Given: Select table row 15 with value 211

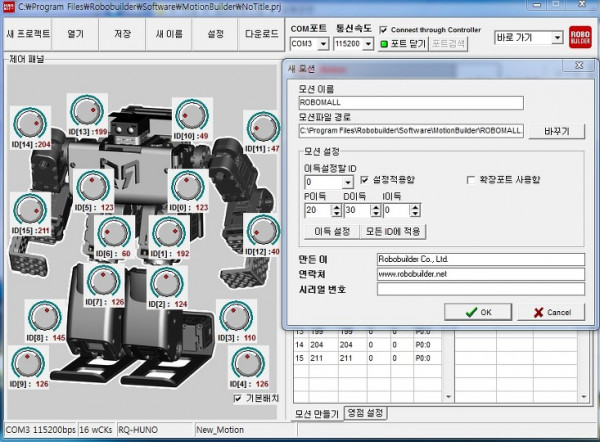Looking at the screenshot, I should click(367, 358).
